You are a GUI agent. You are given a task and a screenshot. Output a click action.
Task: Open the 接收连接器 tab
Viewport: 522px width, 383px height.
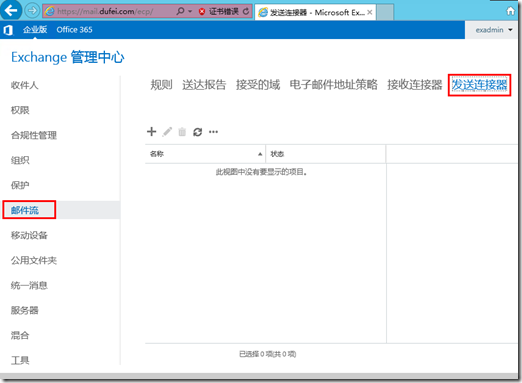(415, 85)
